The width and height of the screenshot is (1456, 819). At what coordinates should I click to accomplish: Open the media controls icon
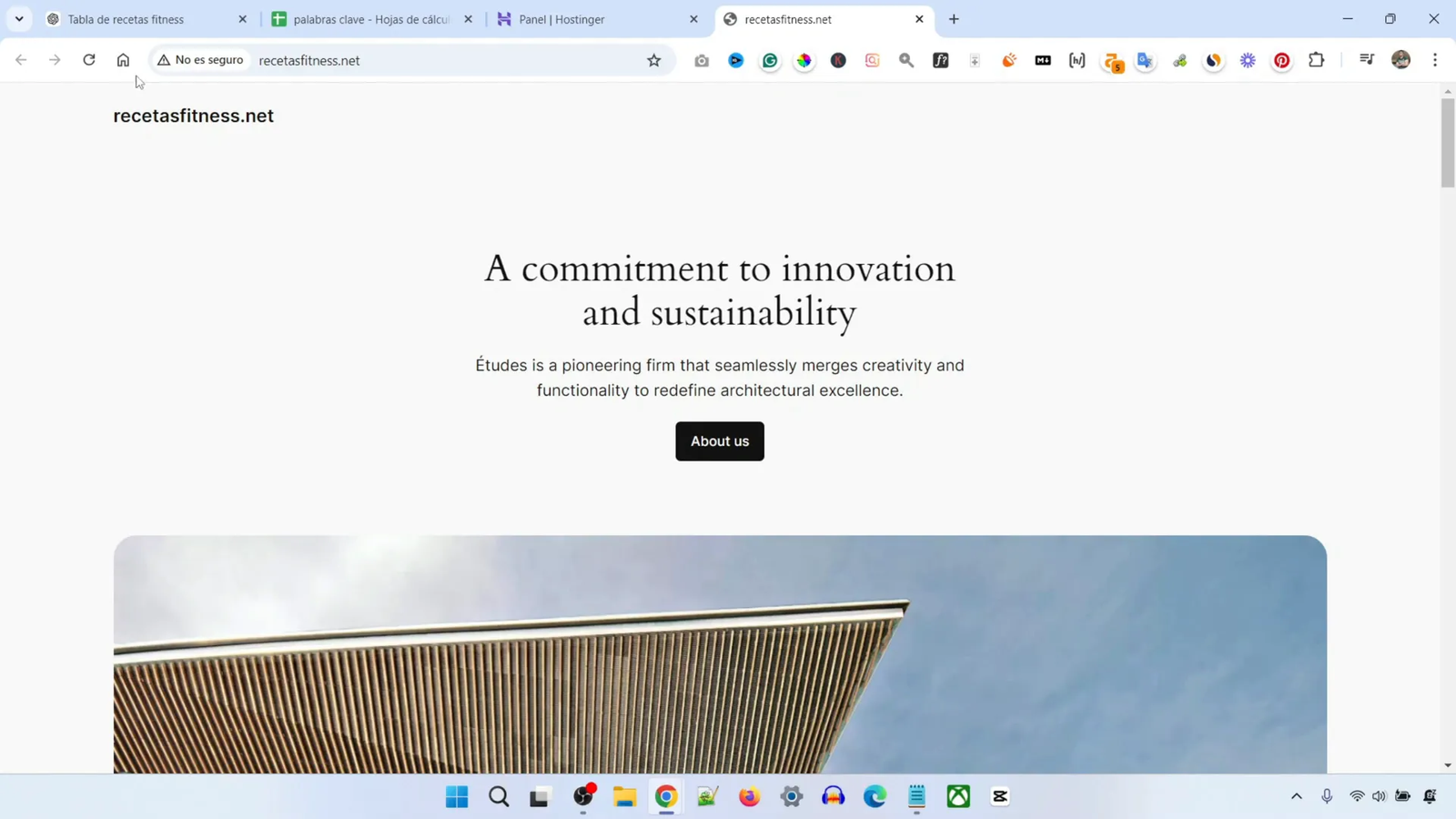(1366, 60)
